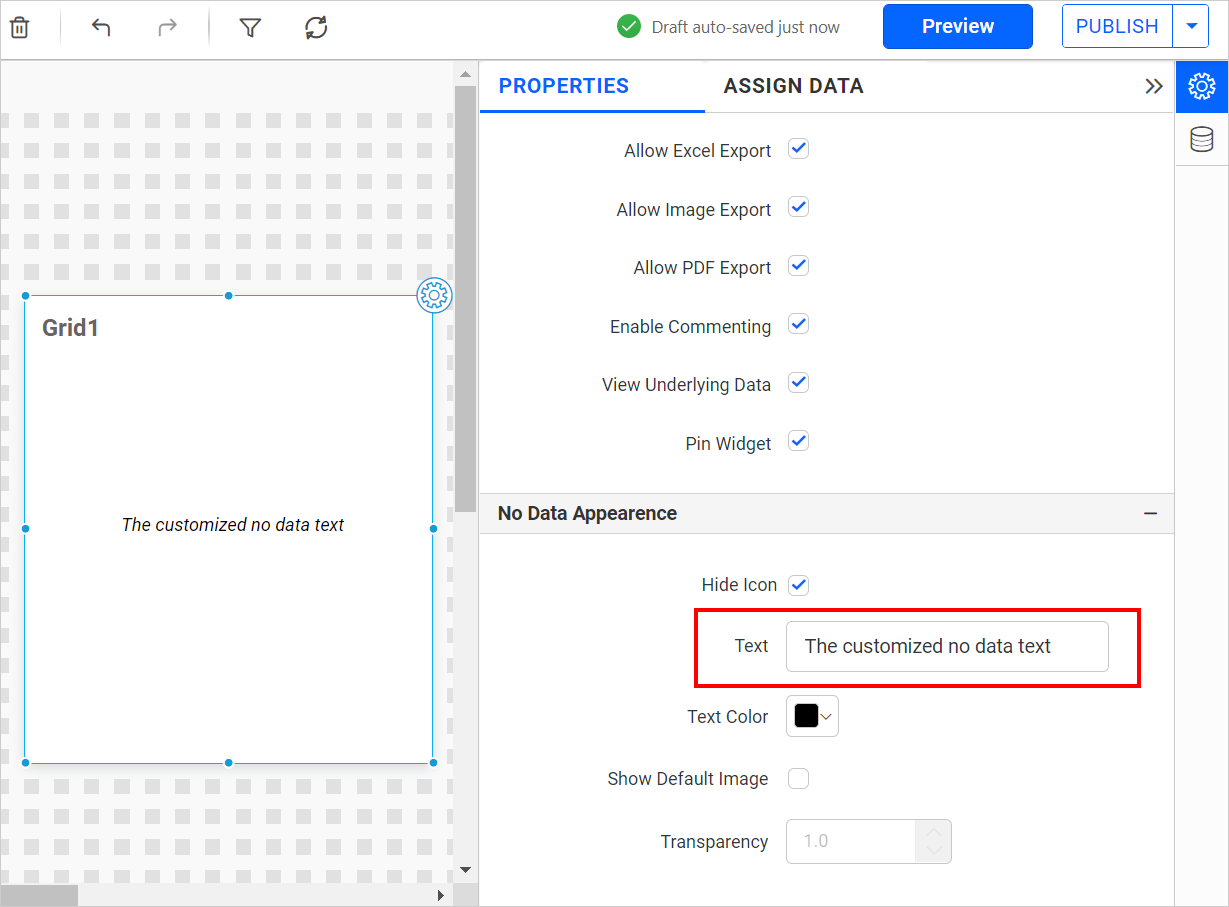Open the Text Color swatch picker
This screenshot has width=1229, height=907.
point(812,716)
